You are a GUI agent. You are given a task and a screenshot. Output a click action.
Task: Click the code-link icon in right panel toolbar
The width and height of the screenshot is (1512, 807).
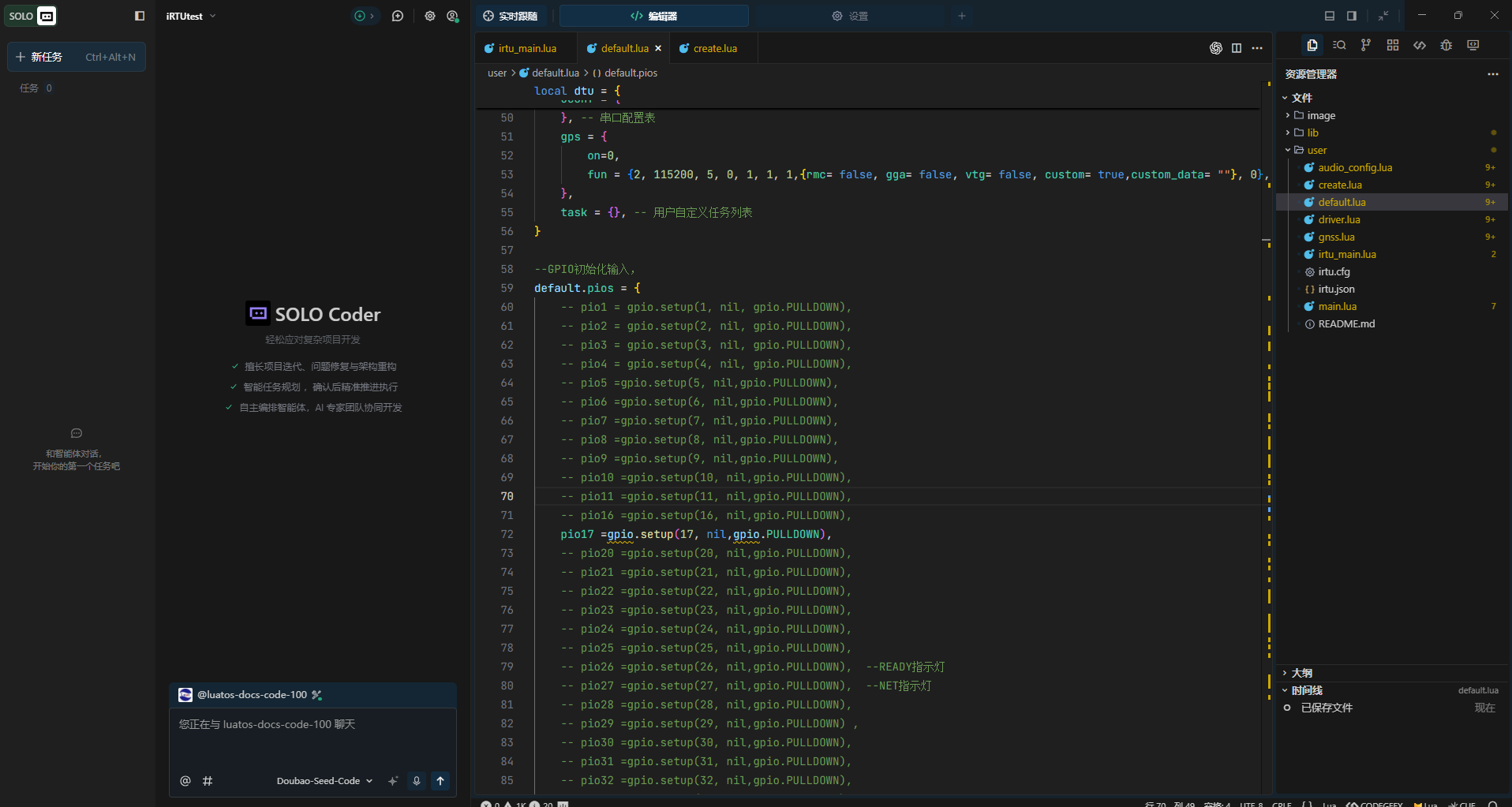(1420, 45)
